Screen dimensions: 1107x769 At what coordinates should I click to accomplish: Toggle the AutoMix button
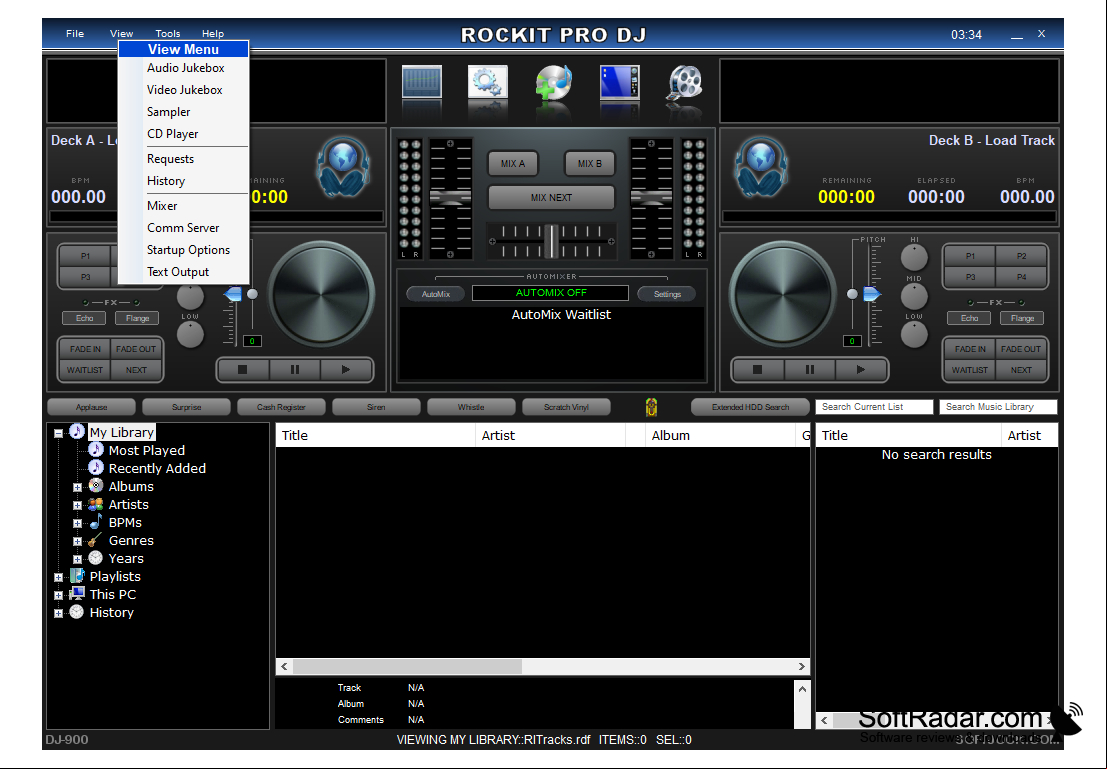(x=436, y=294)
